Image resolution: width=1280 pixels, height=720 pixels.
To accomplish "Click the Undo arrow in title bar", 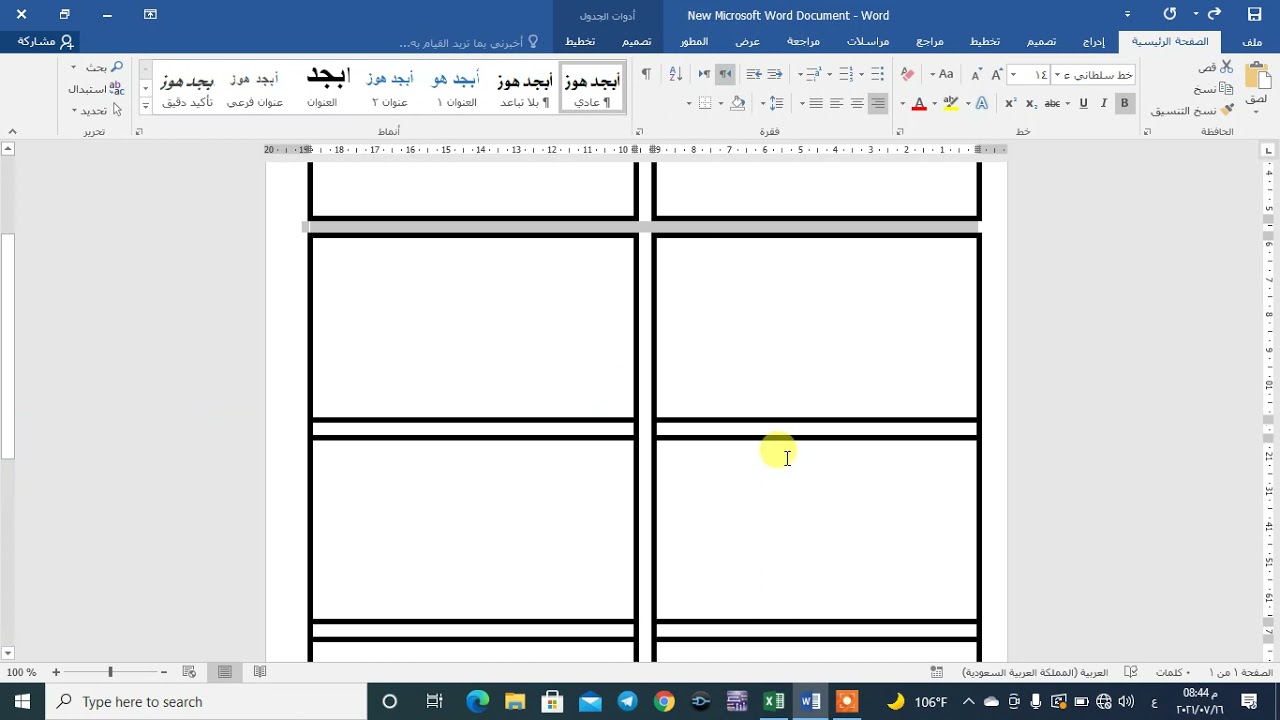I will pos(1214,14).
